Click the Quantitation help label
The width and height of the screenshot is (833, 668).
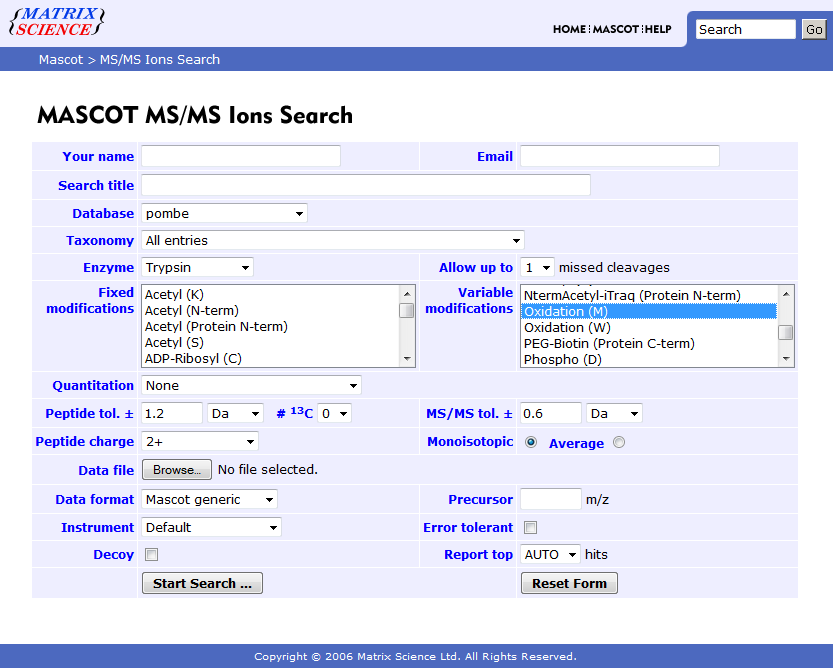tap(93, 385)
